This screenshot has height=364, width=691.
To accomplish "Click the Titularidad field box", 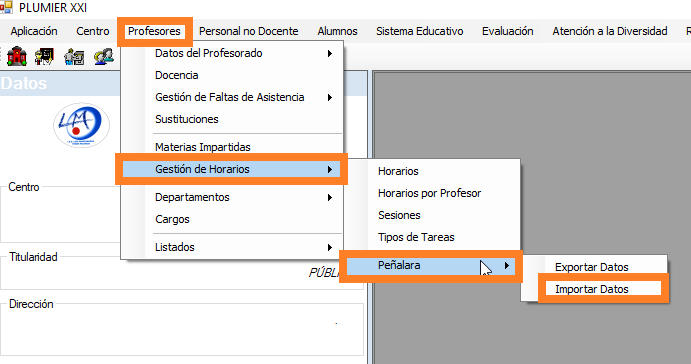I will click(x=182, y=273).
